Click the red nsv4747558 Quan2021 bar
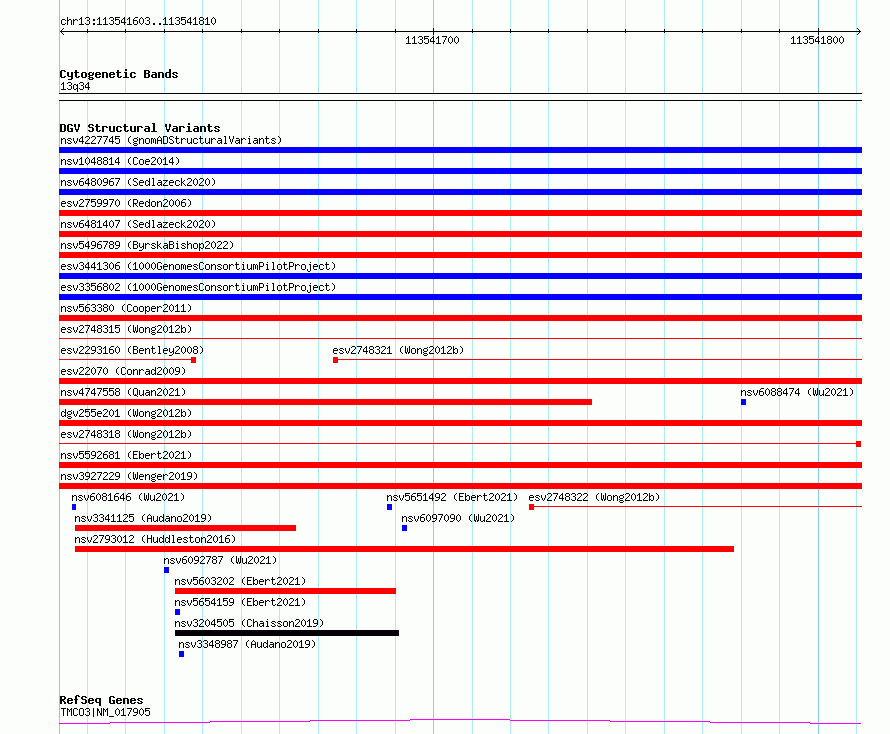890x734 pixels. click(x=325, y=402)
